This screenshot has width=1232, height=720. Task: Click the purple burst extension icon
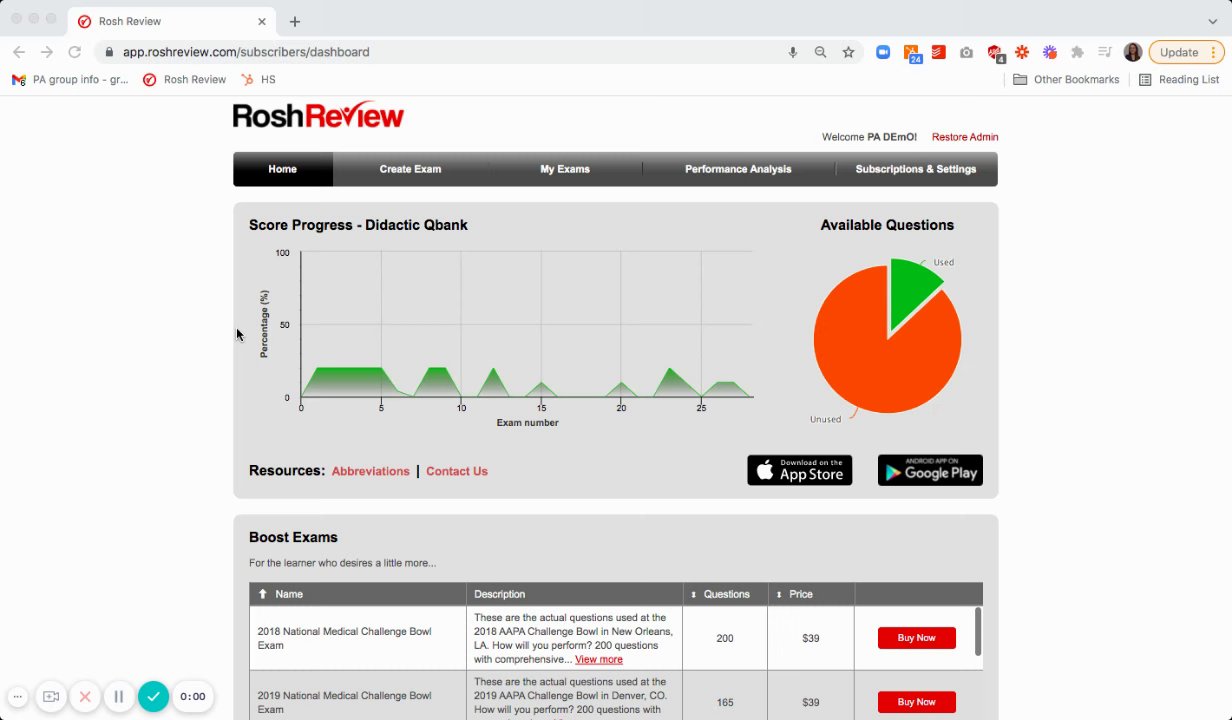1050,52
